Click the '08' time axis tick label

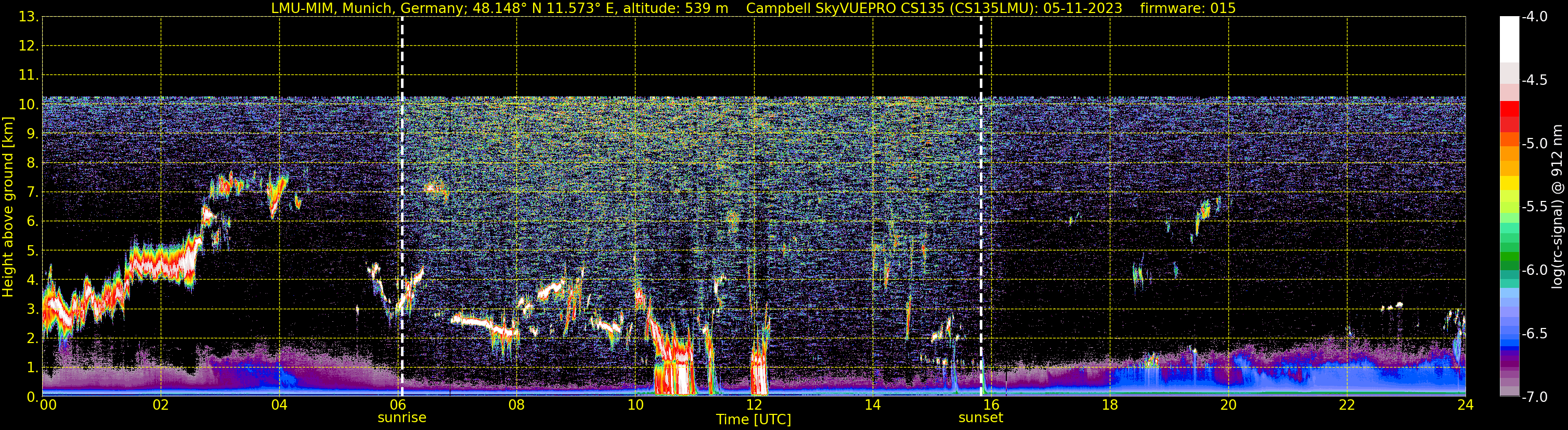(517, 404)
